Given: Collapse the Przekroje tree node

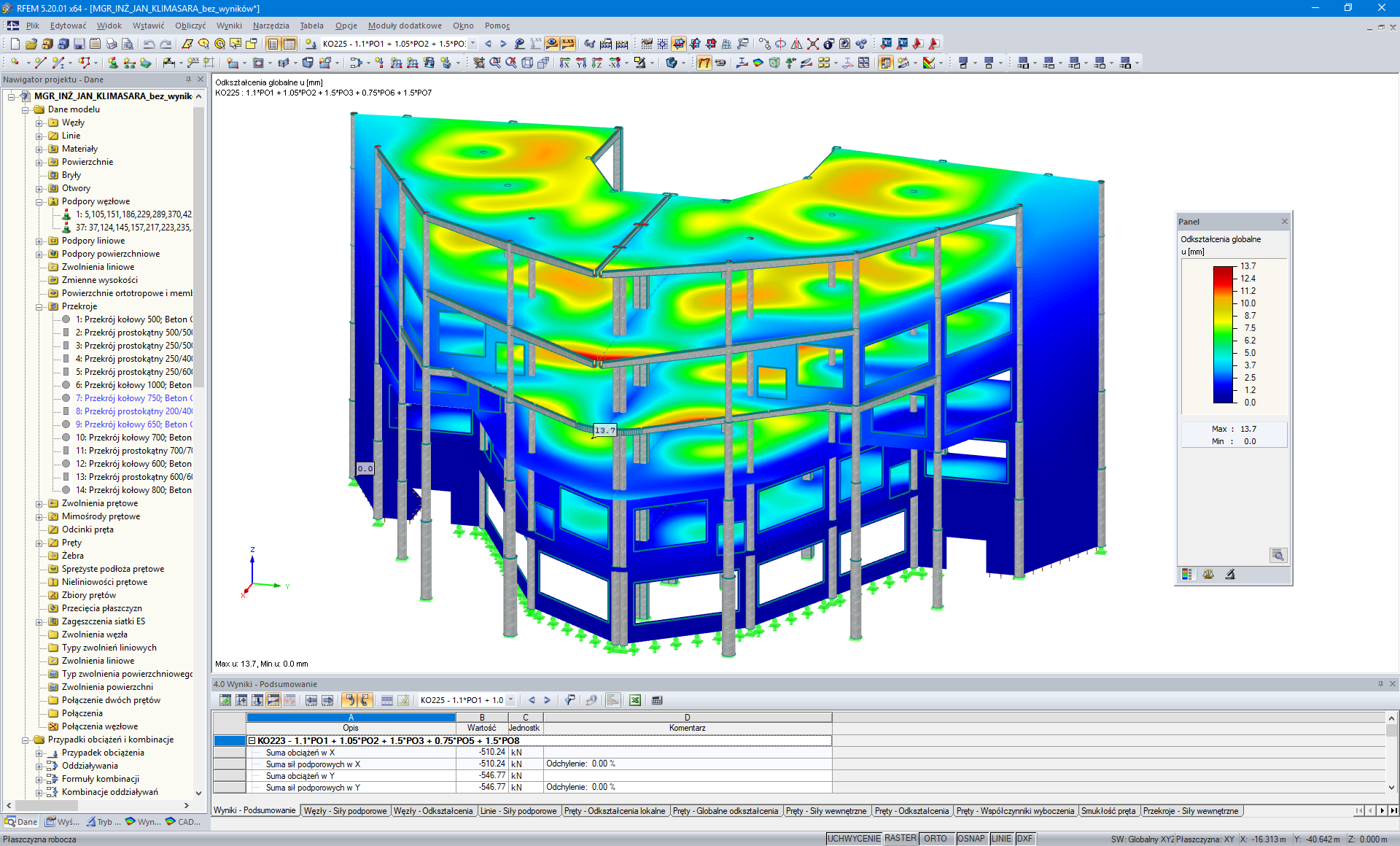Looking at the screenshot, I should (39, 306).
